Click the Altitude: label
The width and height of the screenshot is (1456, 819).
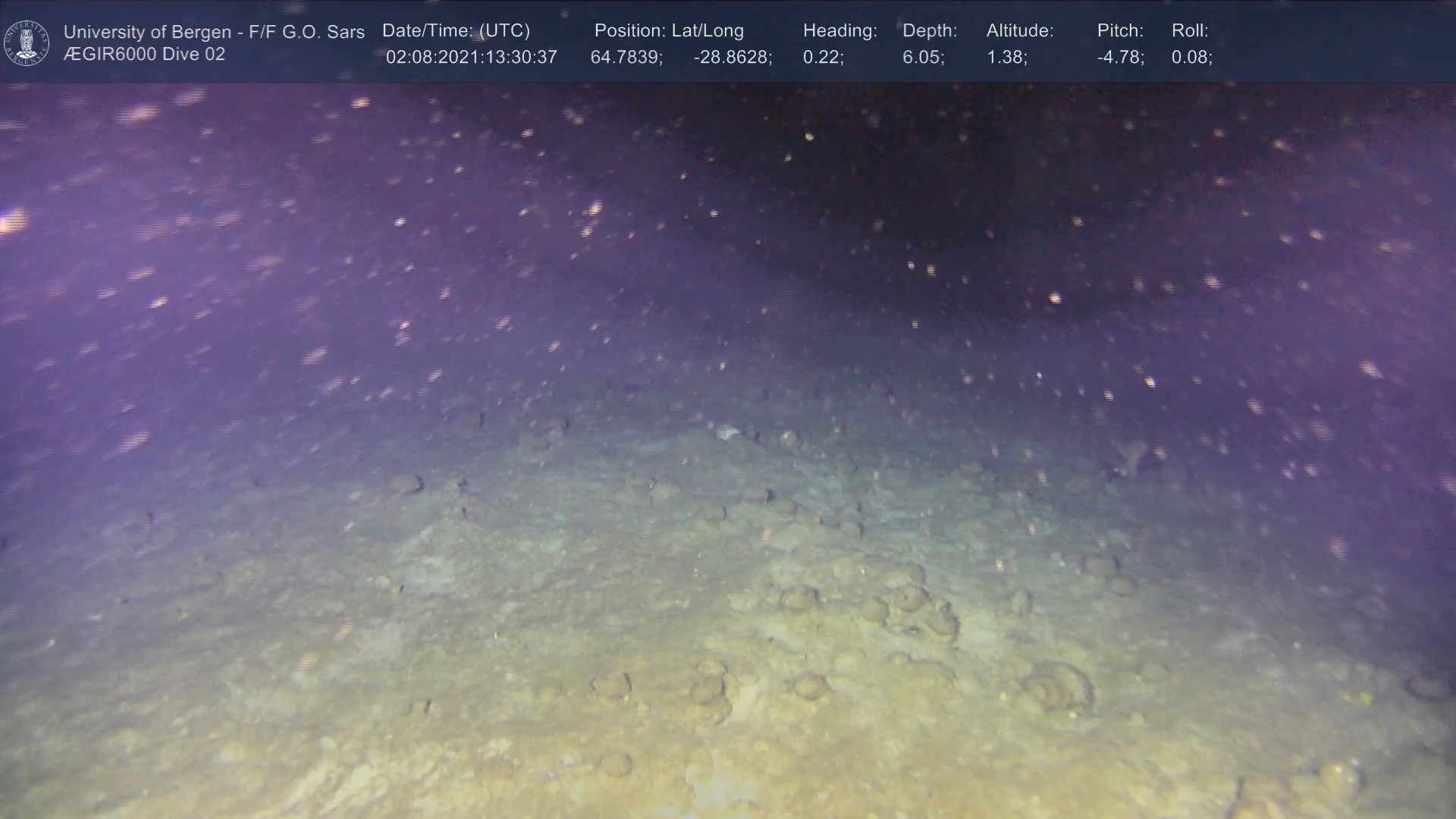pos(1020,31)
